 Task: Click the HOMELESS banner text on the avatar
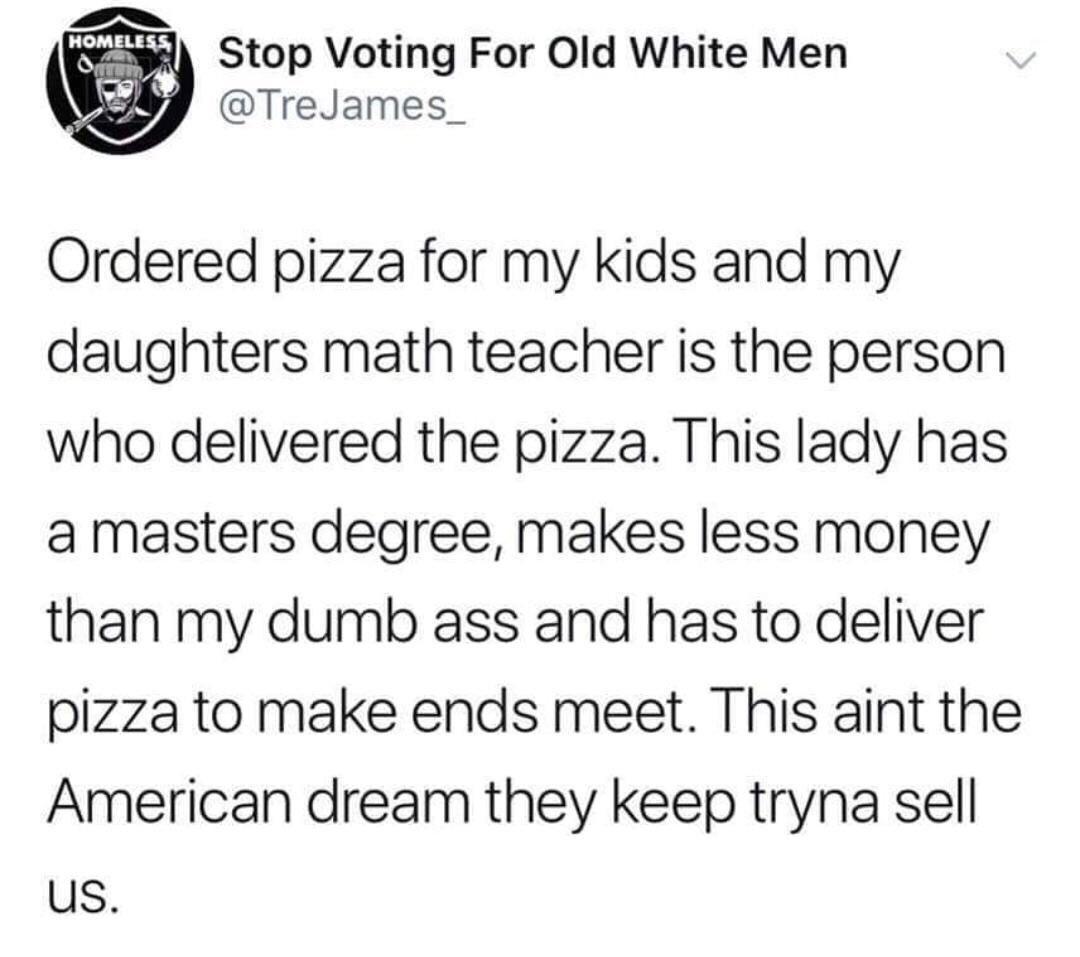[118, 45]
